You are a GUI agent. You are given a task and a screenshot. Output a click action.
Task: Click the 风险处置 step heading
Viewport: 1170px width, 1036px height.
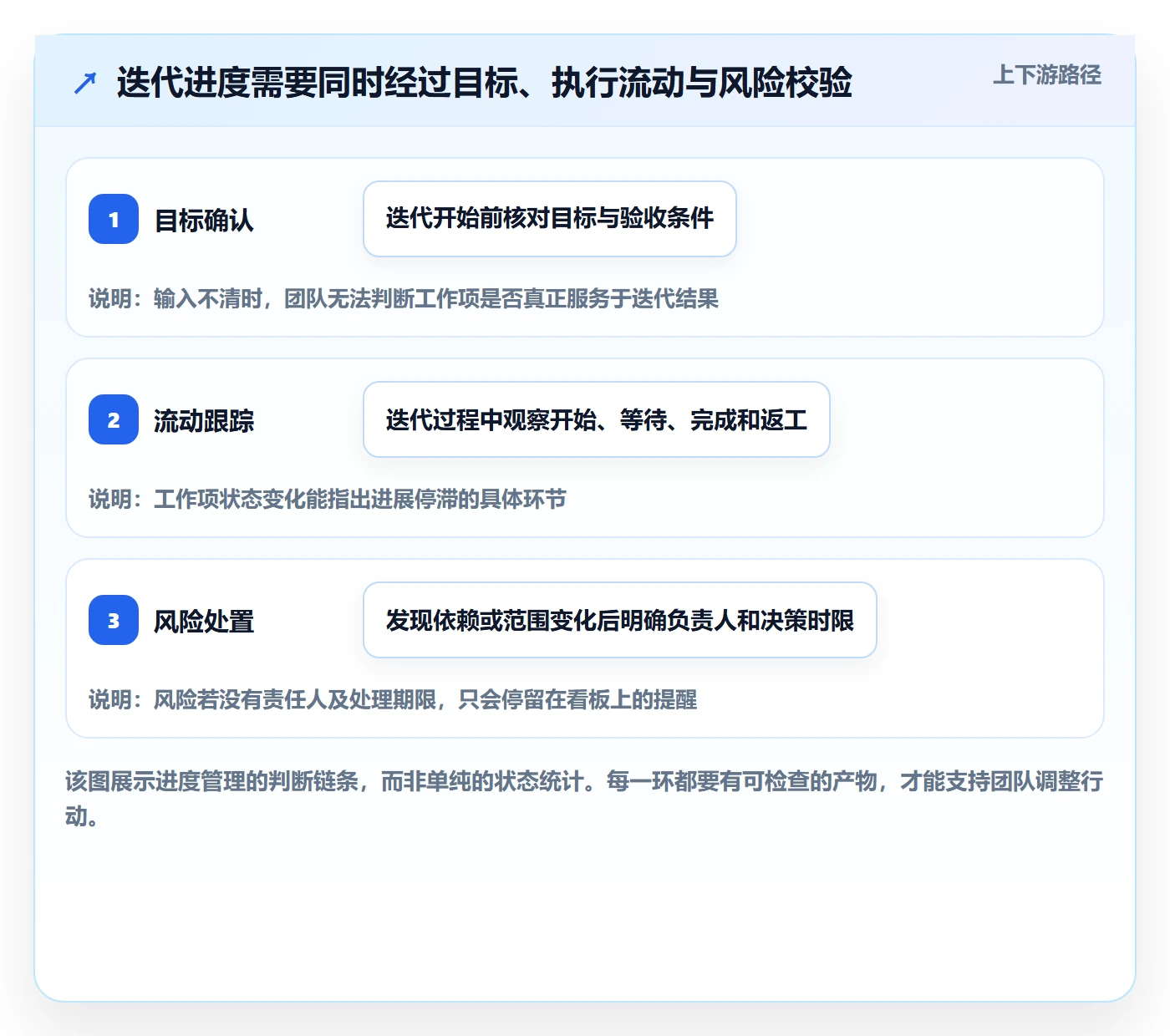click(x=204, y=622)
